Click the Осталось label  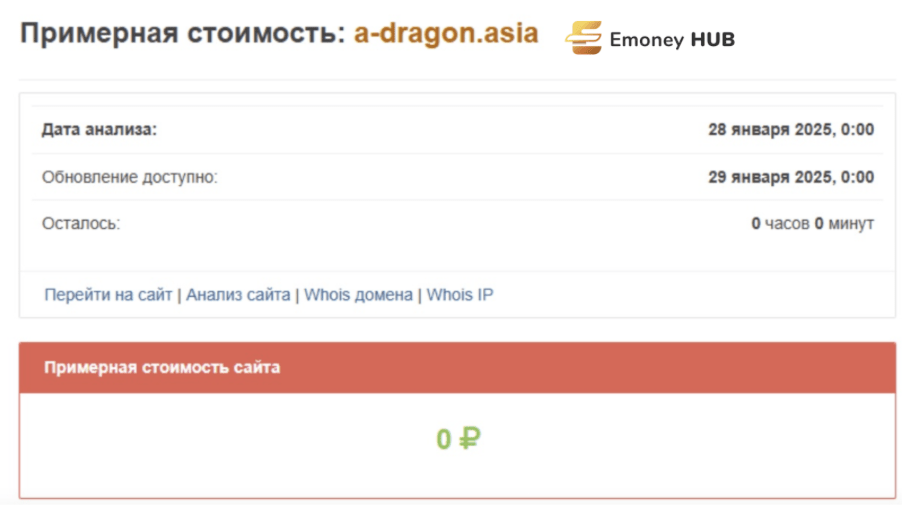tap(81, 223)
